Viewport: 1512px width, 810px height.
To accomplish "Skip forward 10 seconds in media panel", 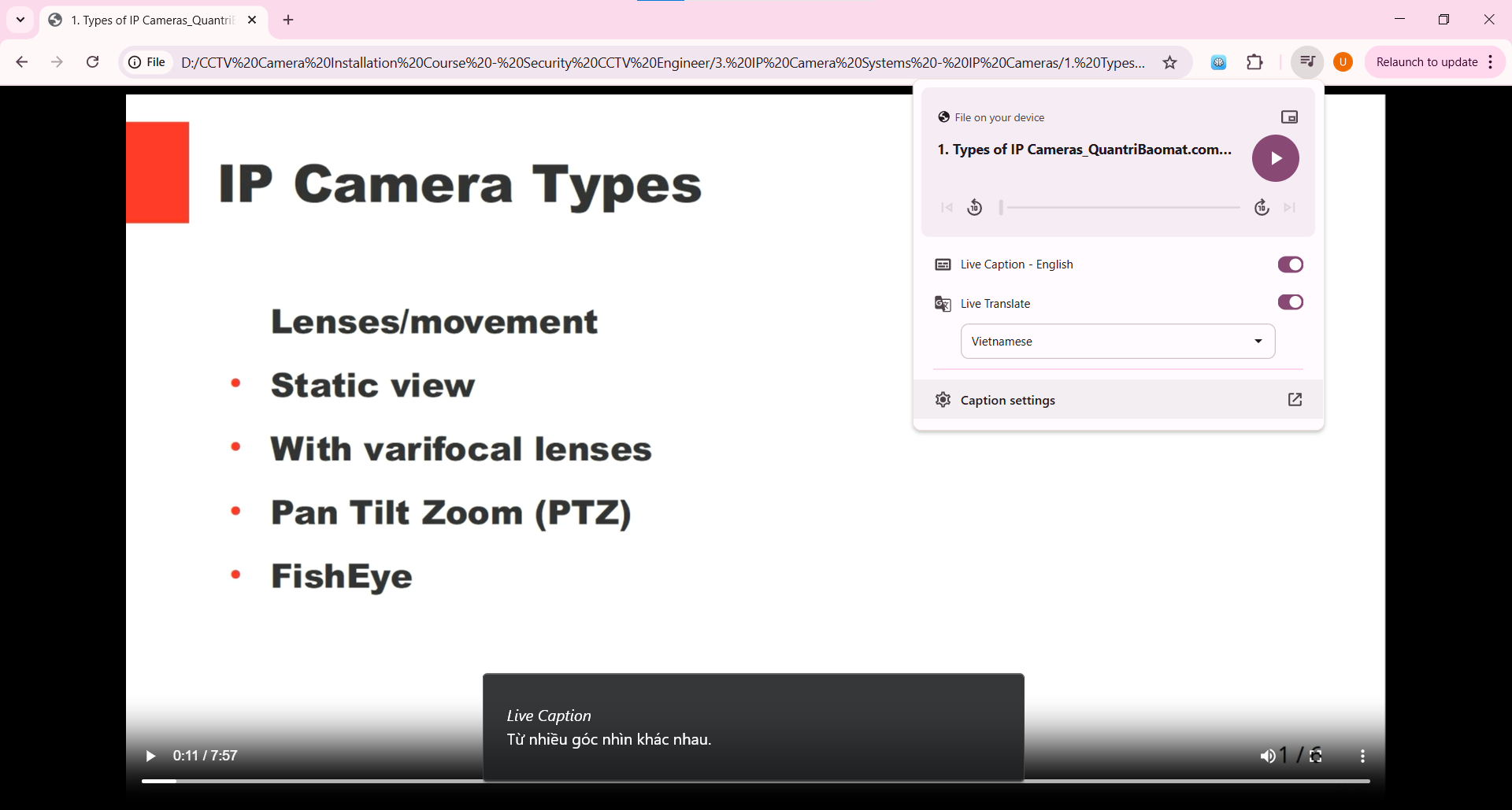I will click(x=1262, y=208).
